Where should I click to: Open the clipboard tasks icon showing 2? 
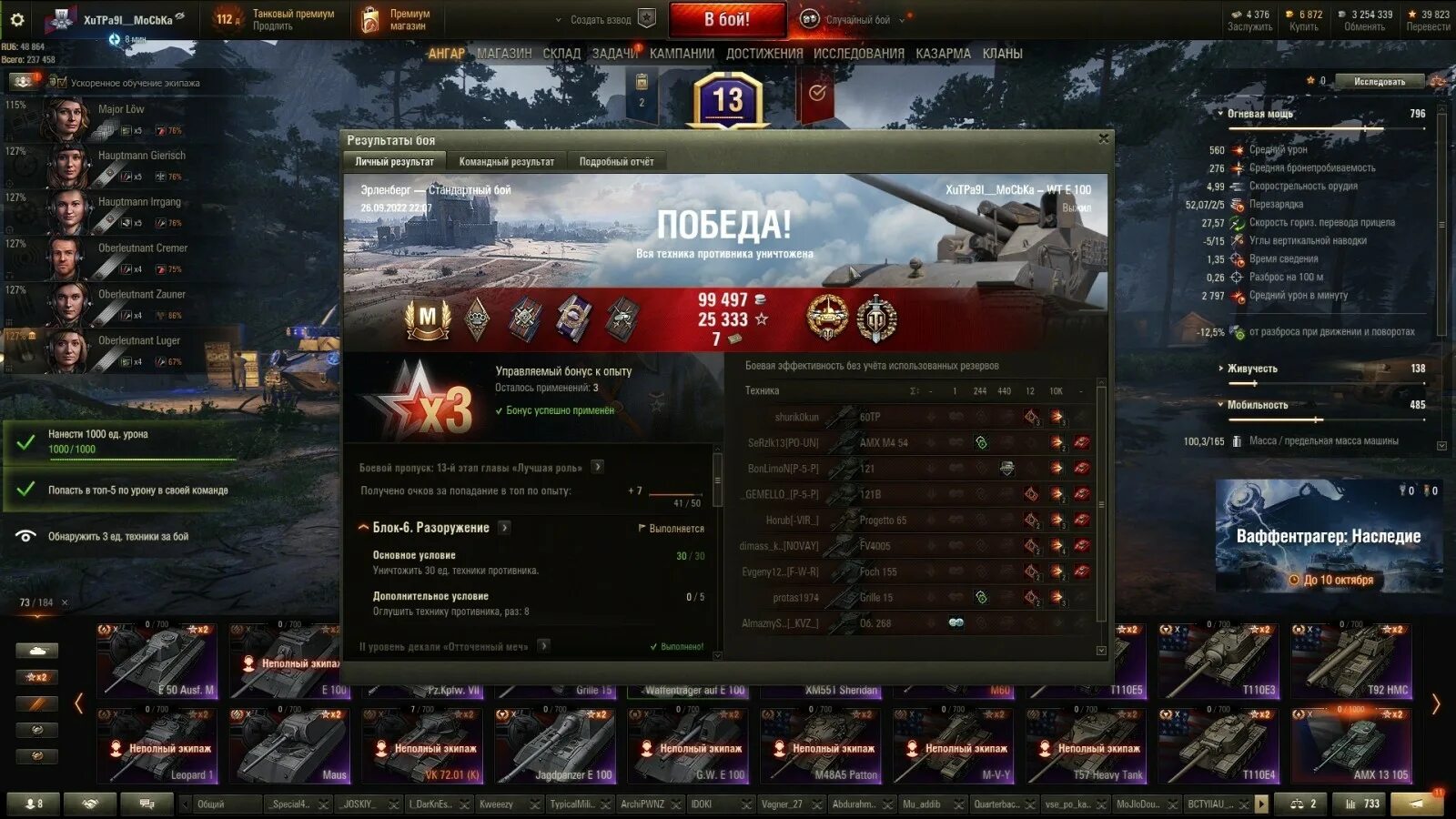642,92
